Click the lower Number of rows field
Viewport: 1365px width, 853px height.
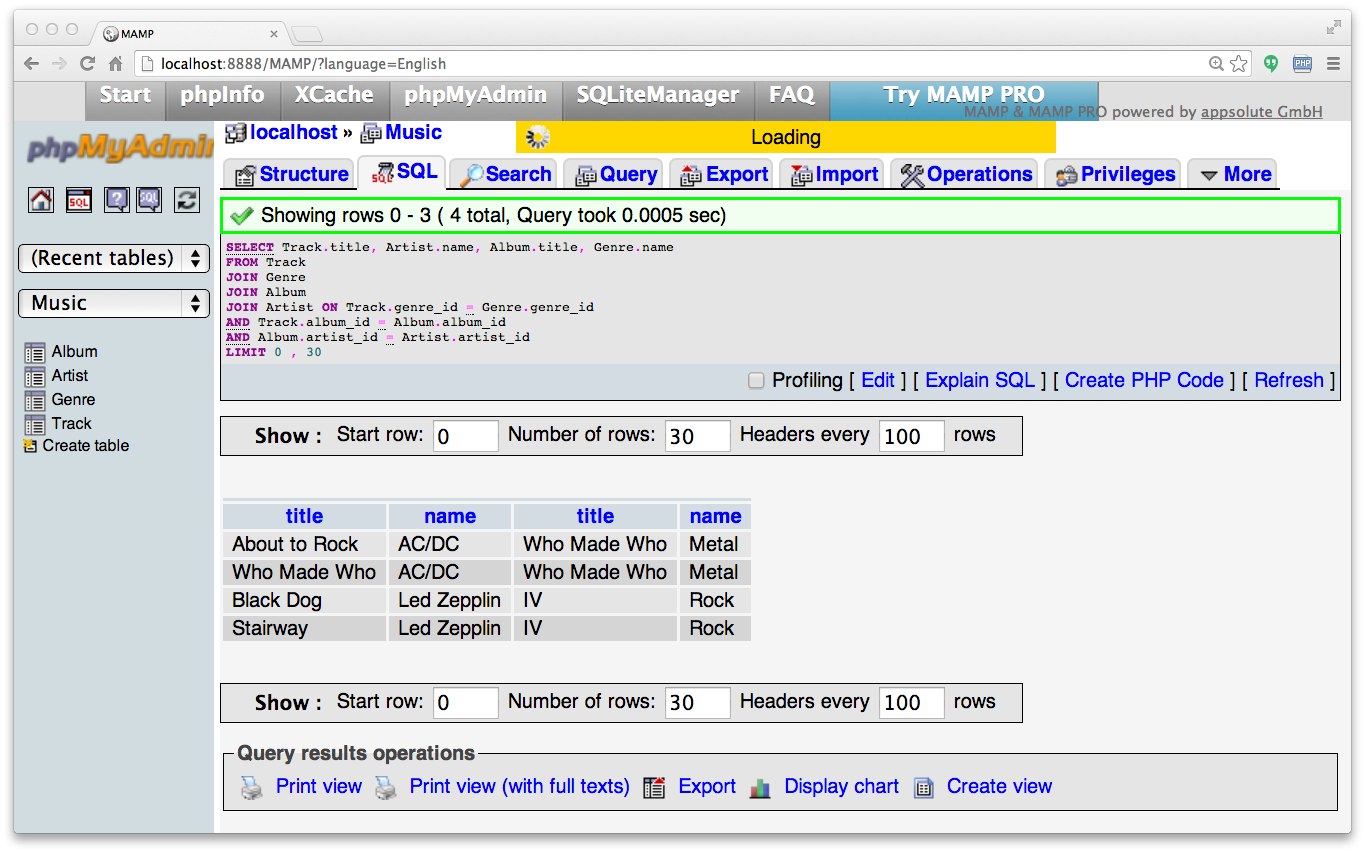(x=698, y=703)
